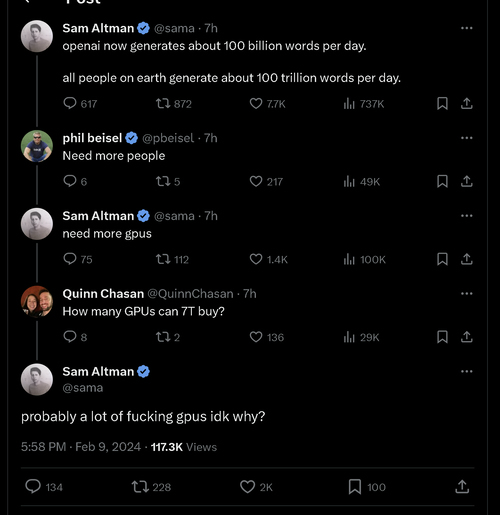Open more options on Quinn Chasan's tweet
The image size is (500, 515).
tap(467, 294)
